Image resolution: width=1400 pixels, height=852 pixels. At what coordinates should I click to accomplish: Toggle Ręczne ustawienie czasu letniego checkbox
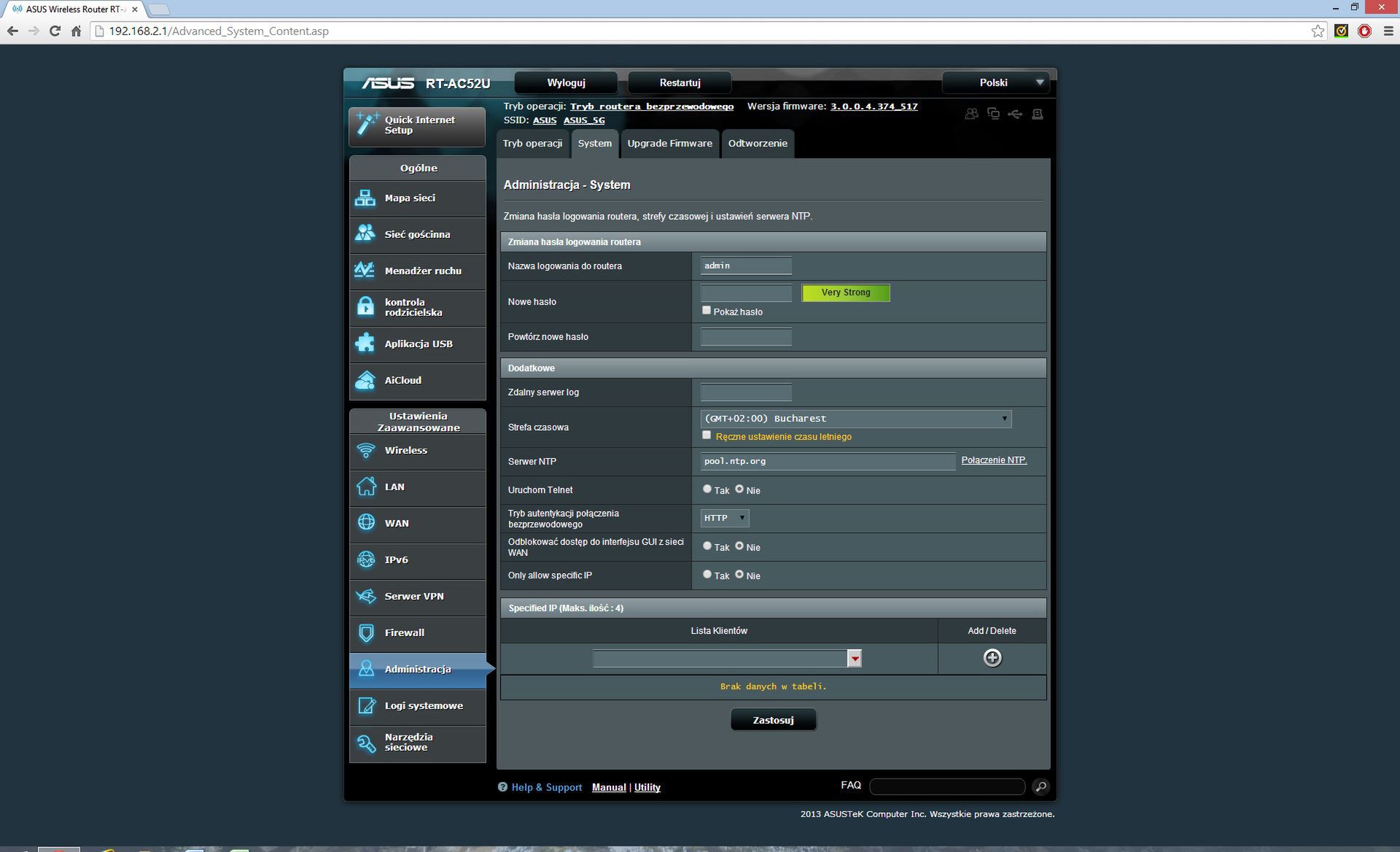click(x=706, y=435)
